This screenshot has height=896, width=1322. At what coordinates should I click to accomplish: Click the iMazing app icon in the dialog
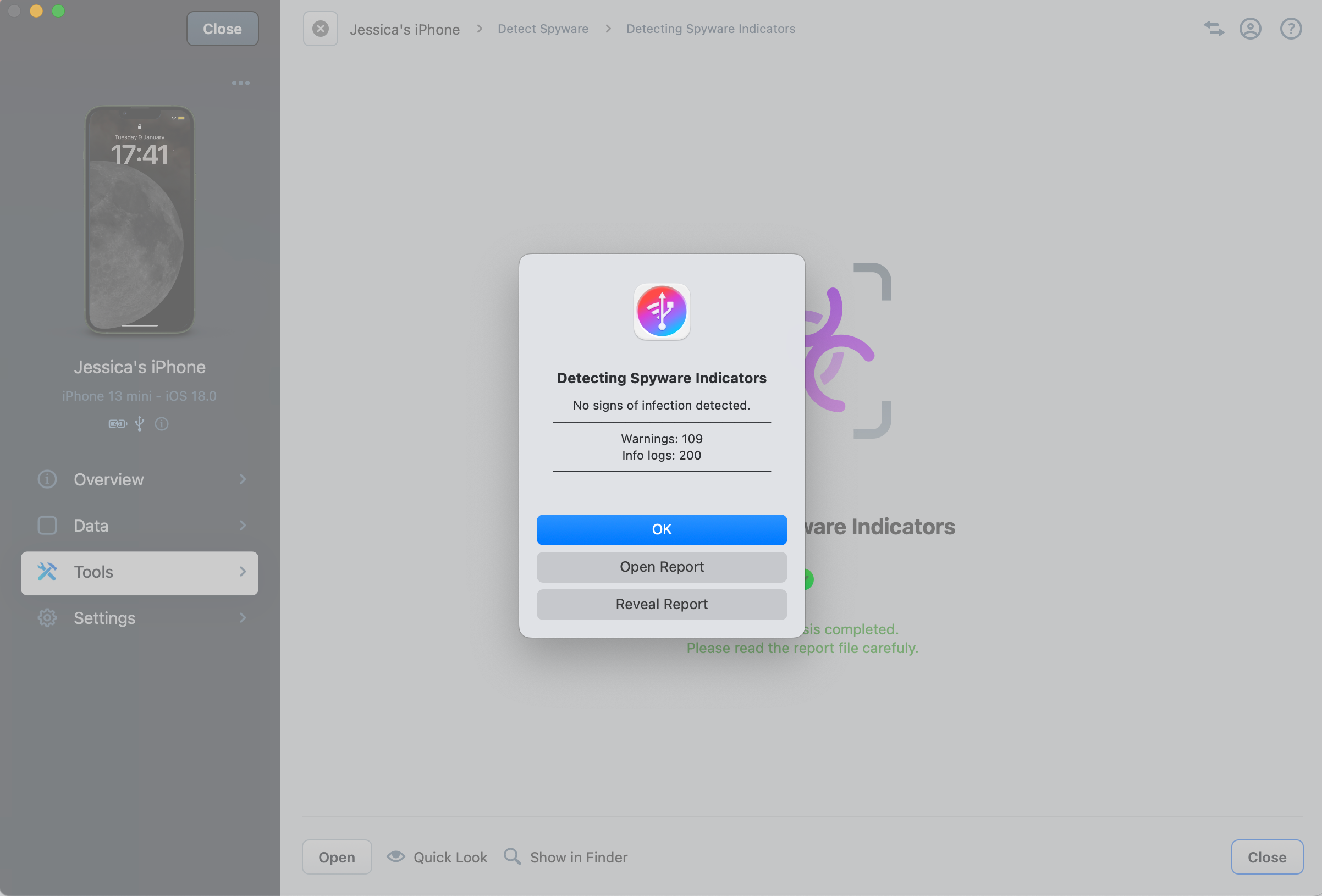pyautogui.click(x=662, y=312)
